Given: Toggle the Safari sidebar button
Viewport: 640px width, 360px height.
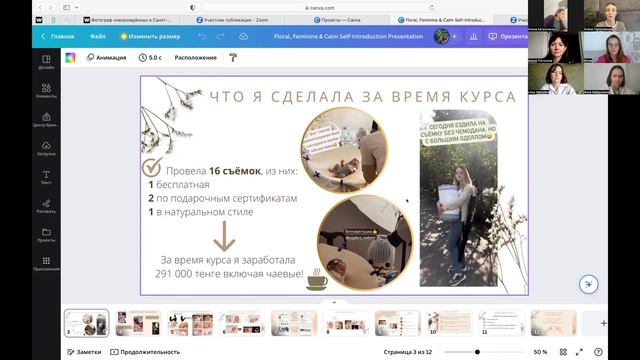Looking at the screenshot, I should tap(66, 8).
